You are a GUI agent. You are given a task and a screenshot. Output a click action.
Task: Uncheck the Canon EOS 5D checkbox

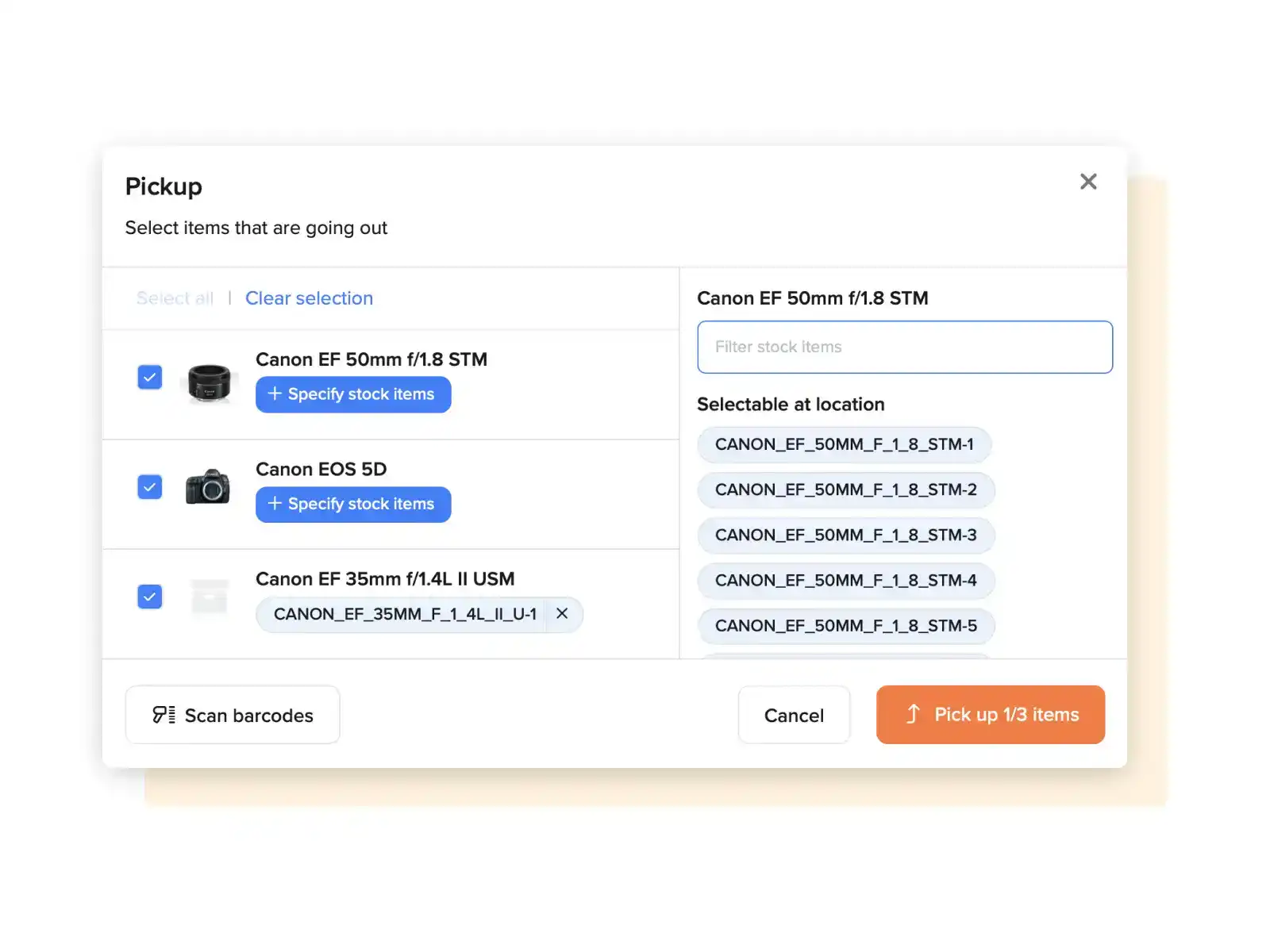(150, 487)
